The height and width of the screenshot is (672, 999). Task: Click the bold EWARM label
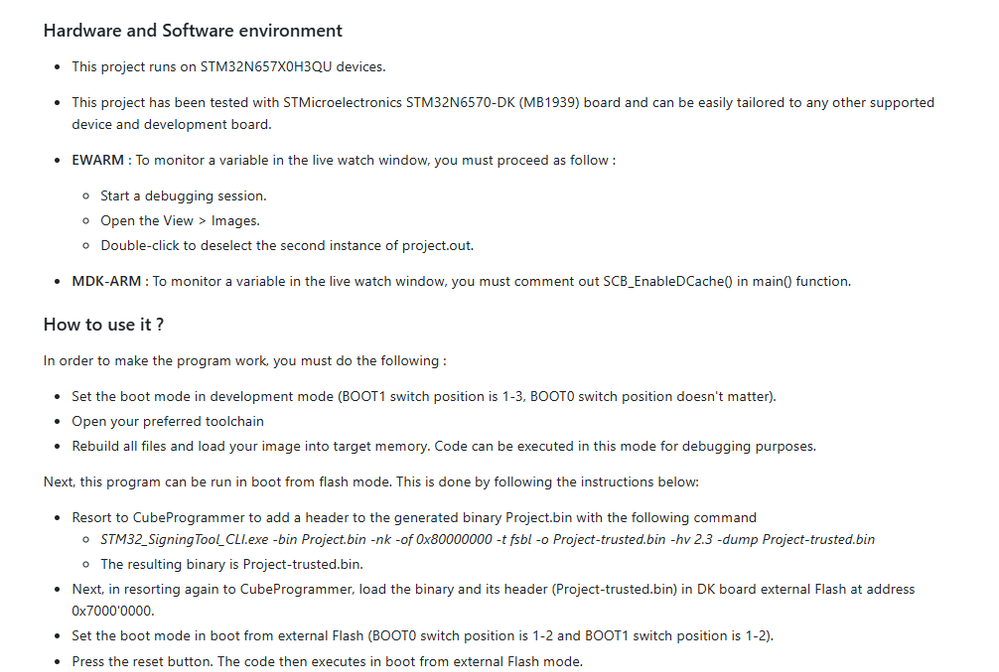click(97, 161)
